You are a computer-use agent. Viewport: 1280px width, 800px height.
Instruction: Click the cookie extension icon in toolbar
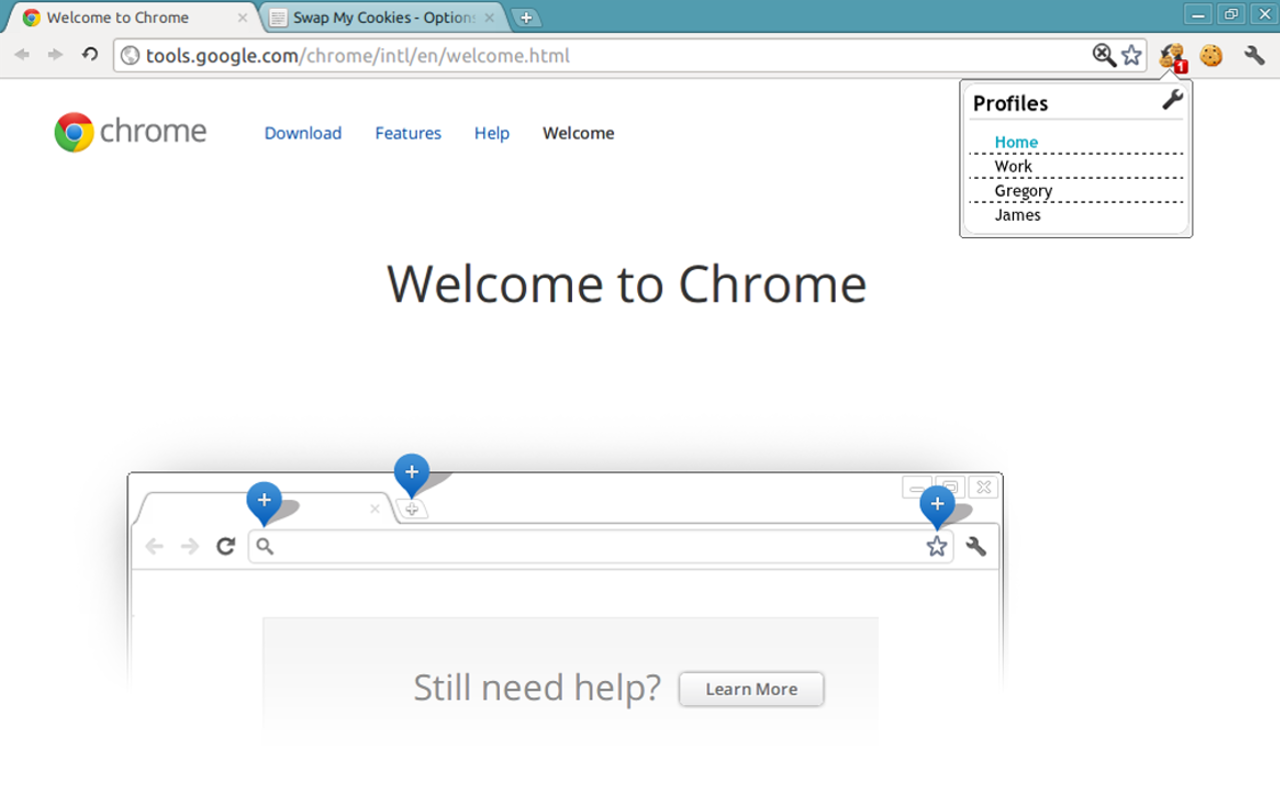point(1211,56)
